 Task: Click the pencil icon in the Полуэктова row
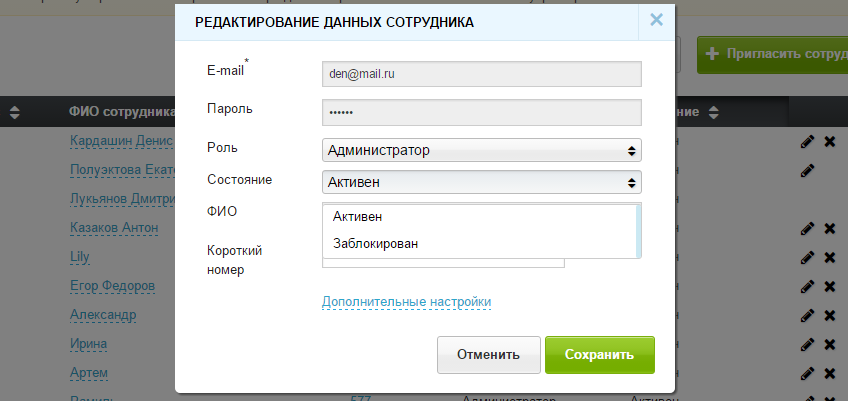coord(807,171)
